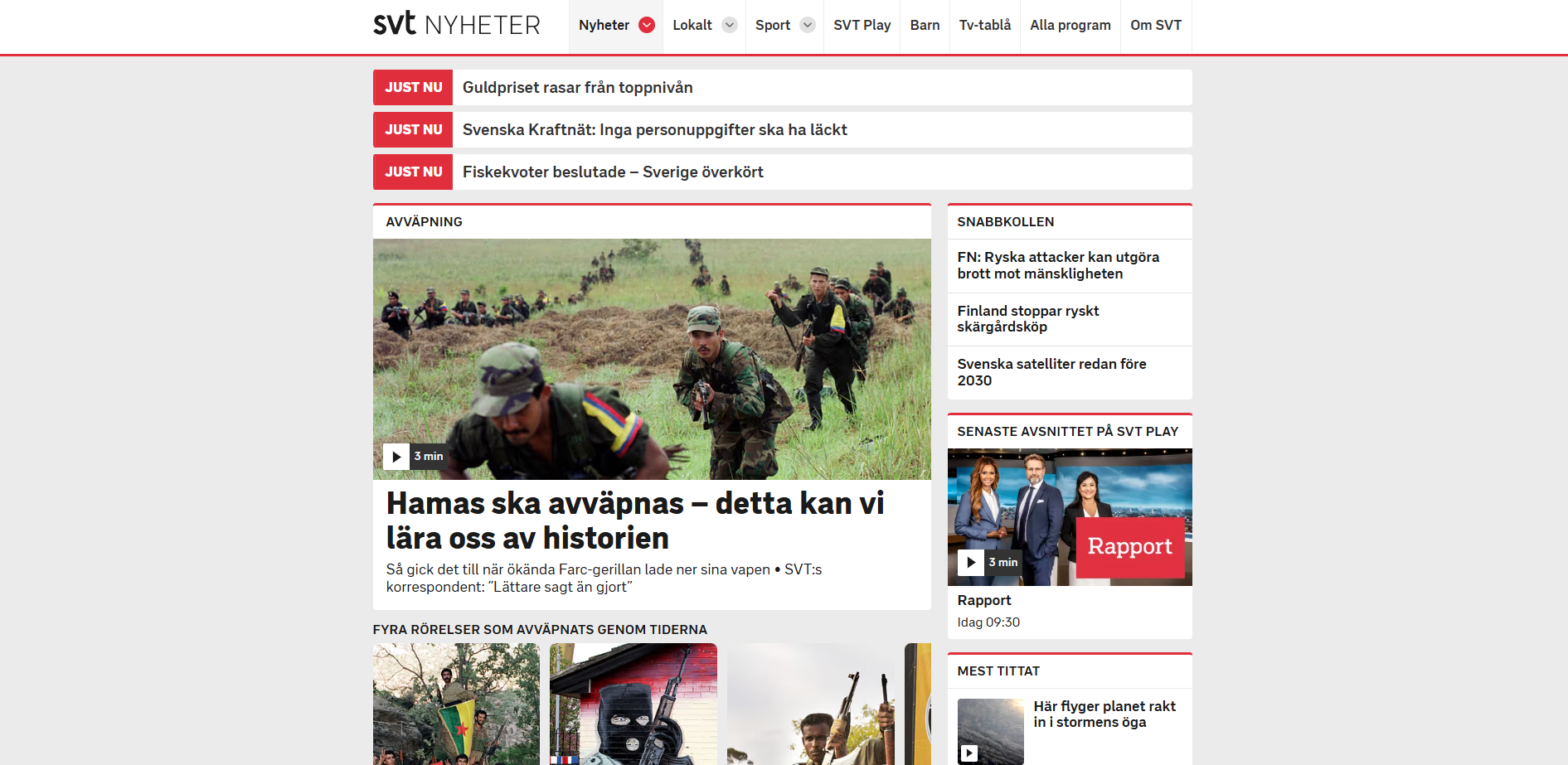
Task: Open the SVT Play menu item
Action: 862,25
